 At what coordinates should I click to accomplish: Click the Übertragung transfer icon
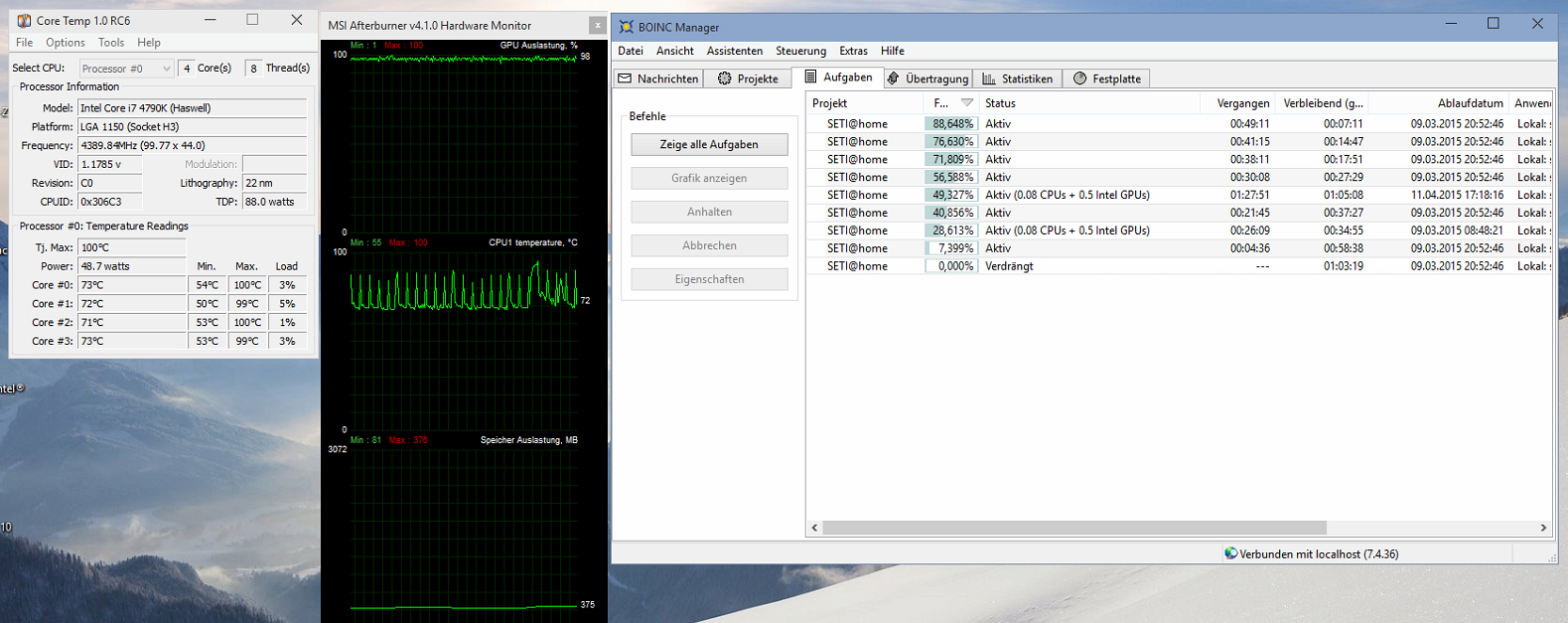[894, 78]
